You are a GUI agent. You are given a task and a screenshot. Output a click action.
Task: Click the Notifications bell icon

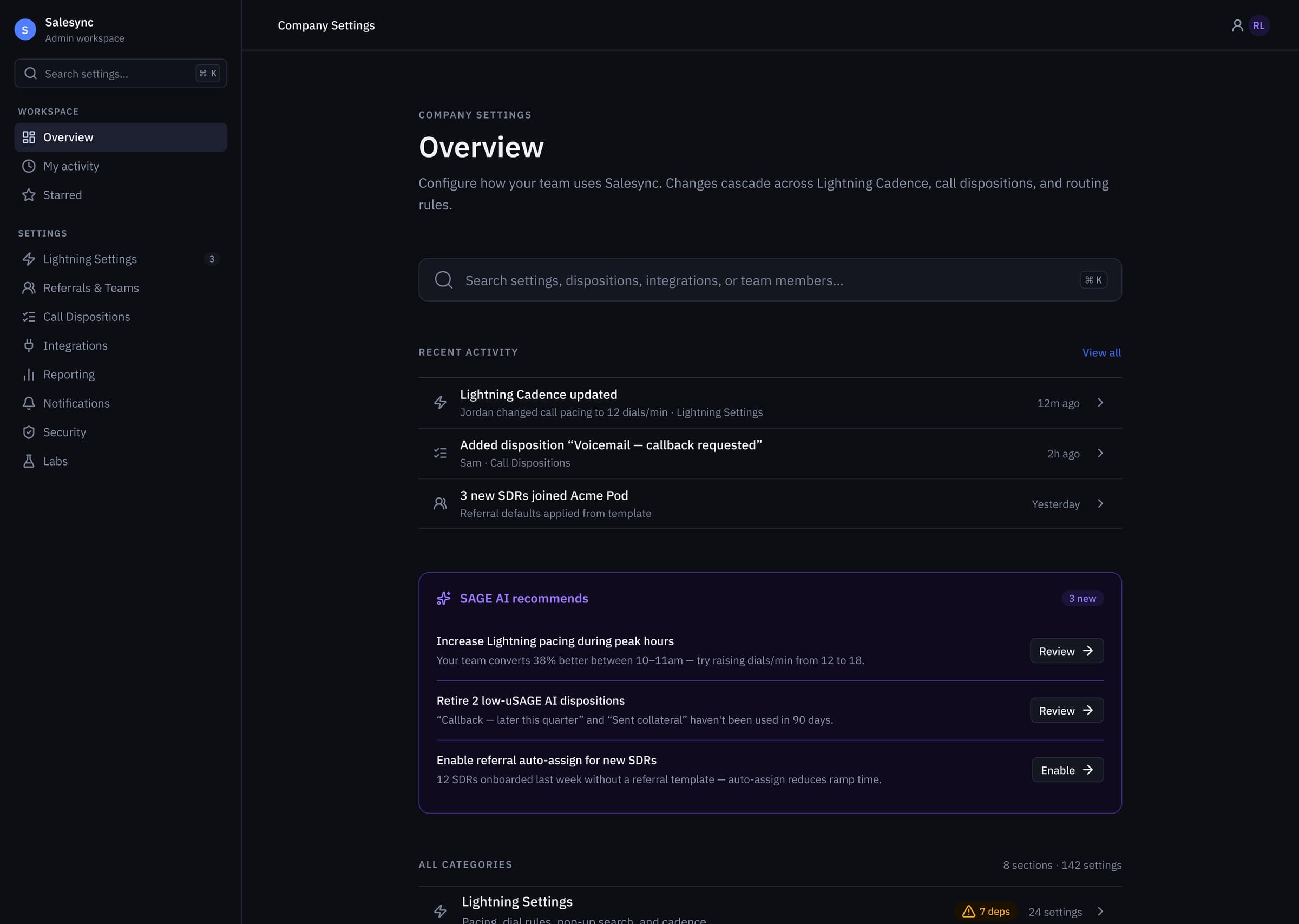pyautogui.click(x=29, y=403)
